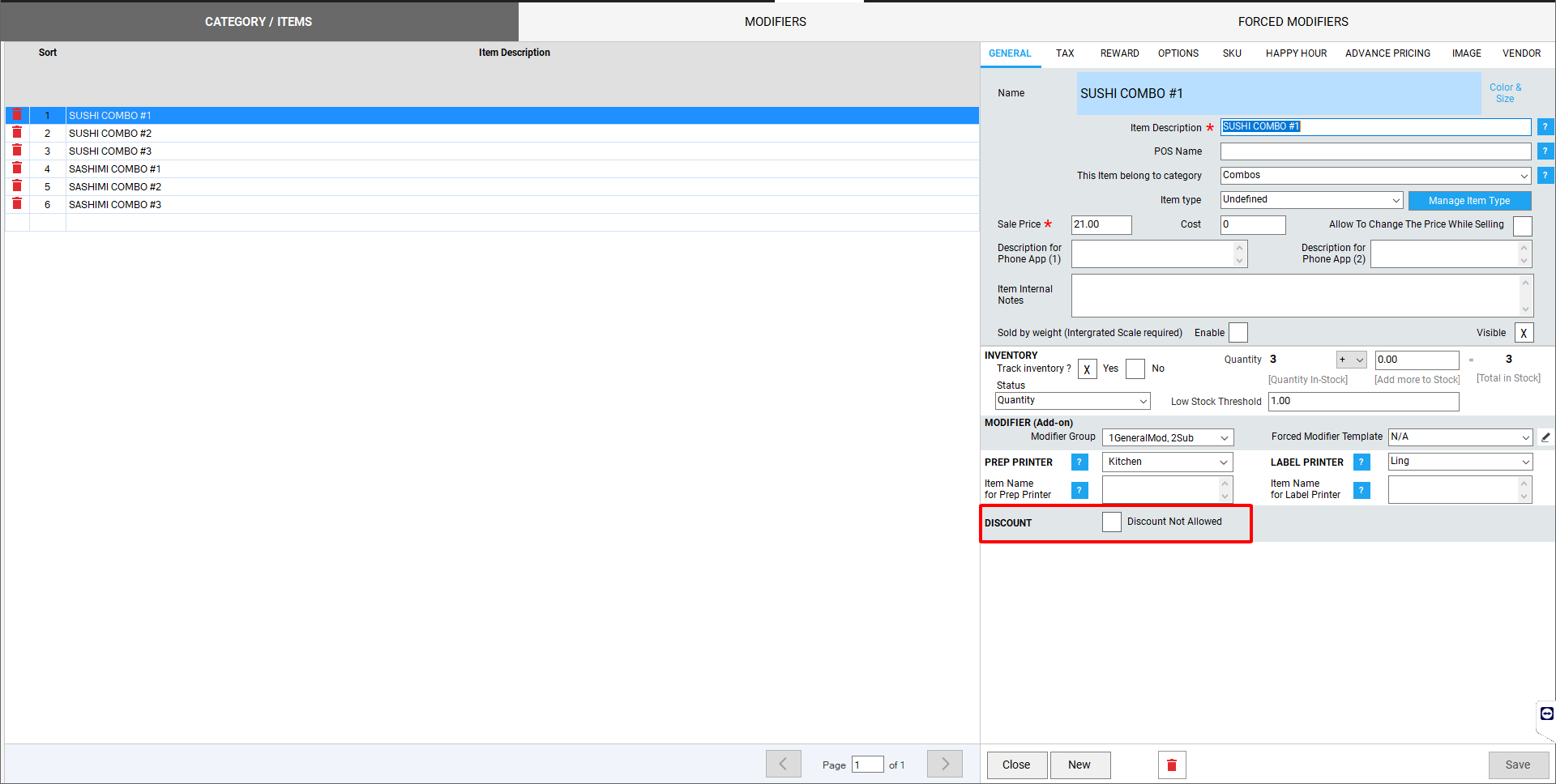The width and height of the screenshot is (1556, 784).
Task: Go to next page arrow
Action: coord(945,764)
